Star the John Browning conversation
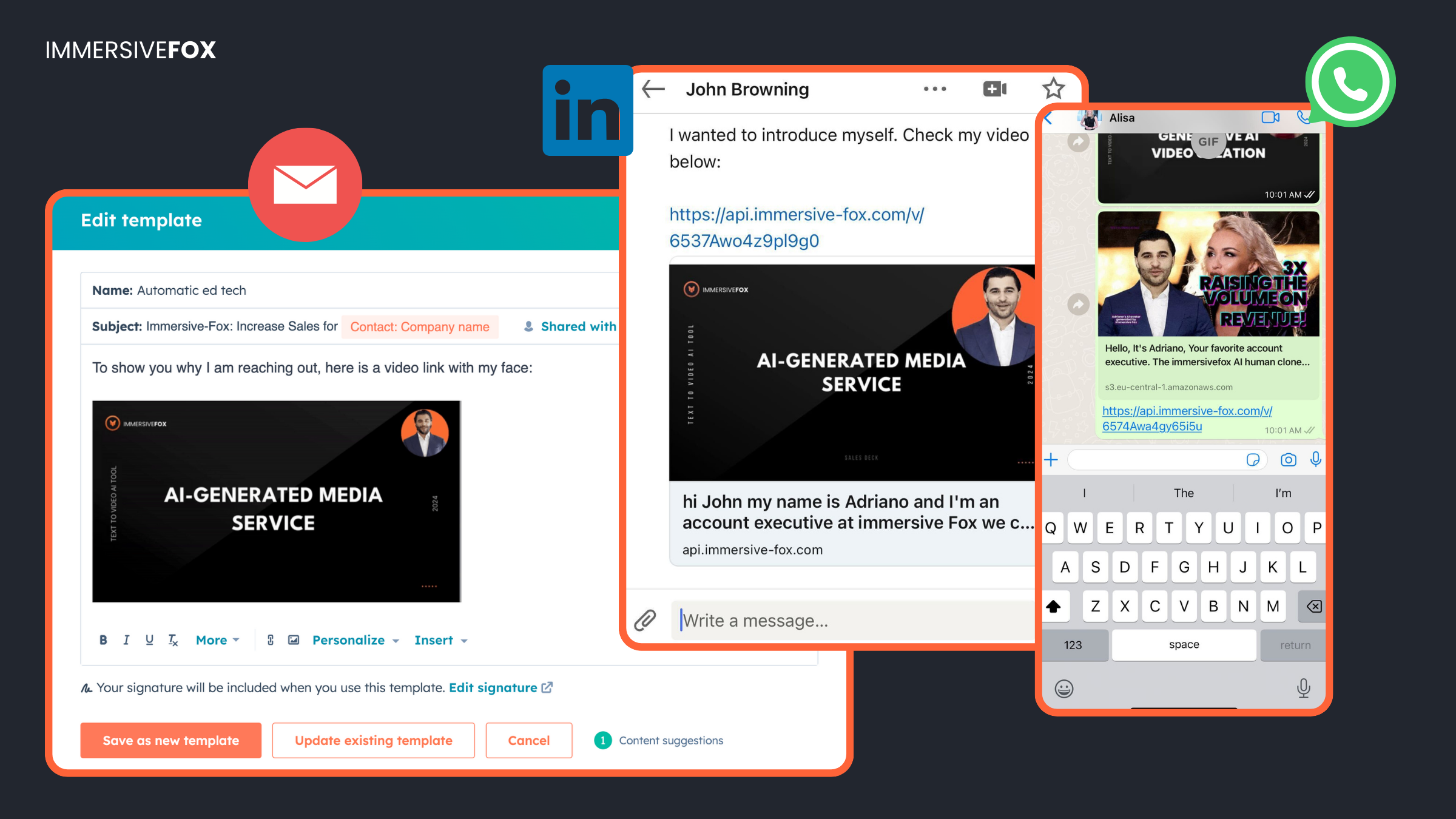The image size is (1456, 819). tap(1053, 89)
